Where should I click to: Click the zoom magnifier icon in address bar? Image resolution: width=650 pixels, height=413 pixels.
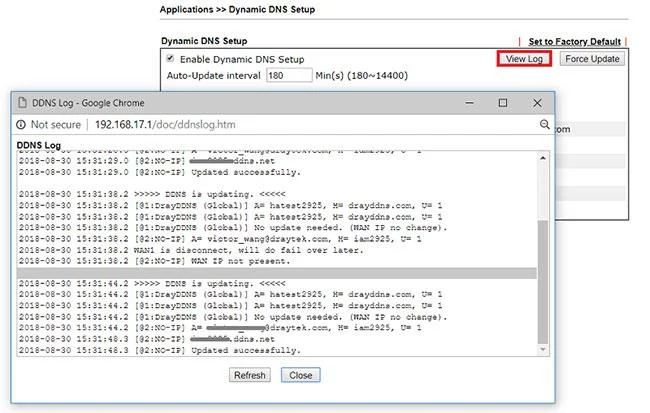[x=544, y=124]
